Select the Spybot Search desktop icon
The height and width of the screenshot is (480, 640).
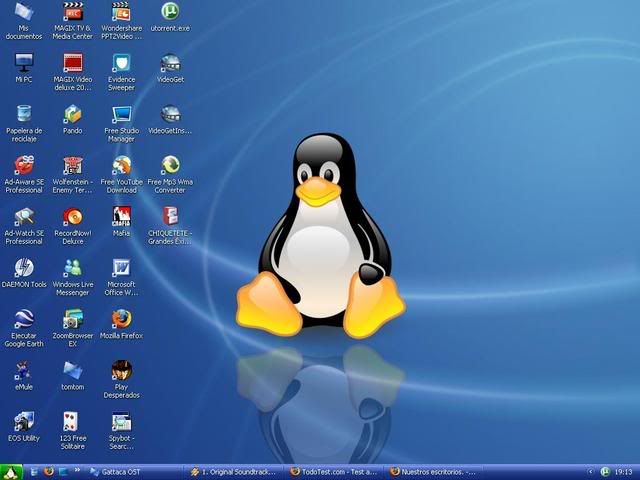point(121,421)
